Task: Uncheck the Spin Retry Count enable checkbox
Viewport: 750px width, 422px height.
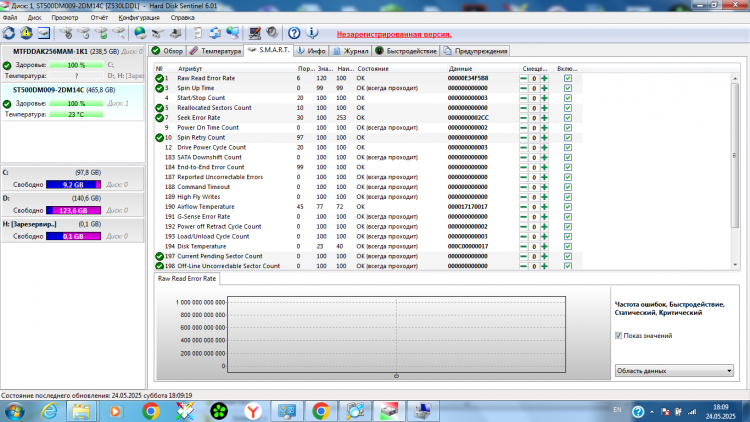Action: click(568, 138)
